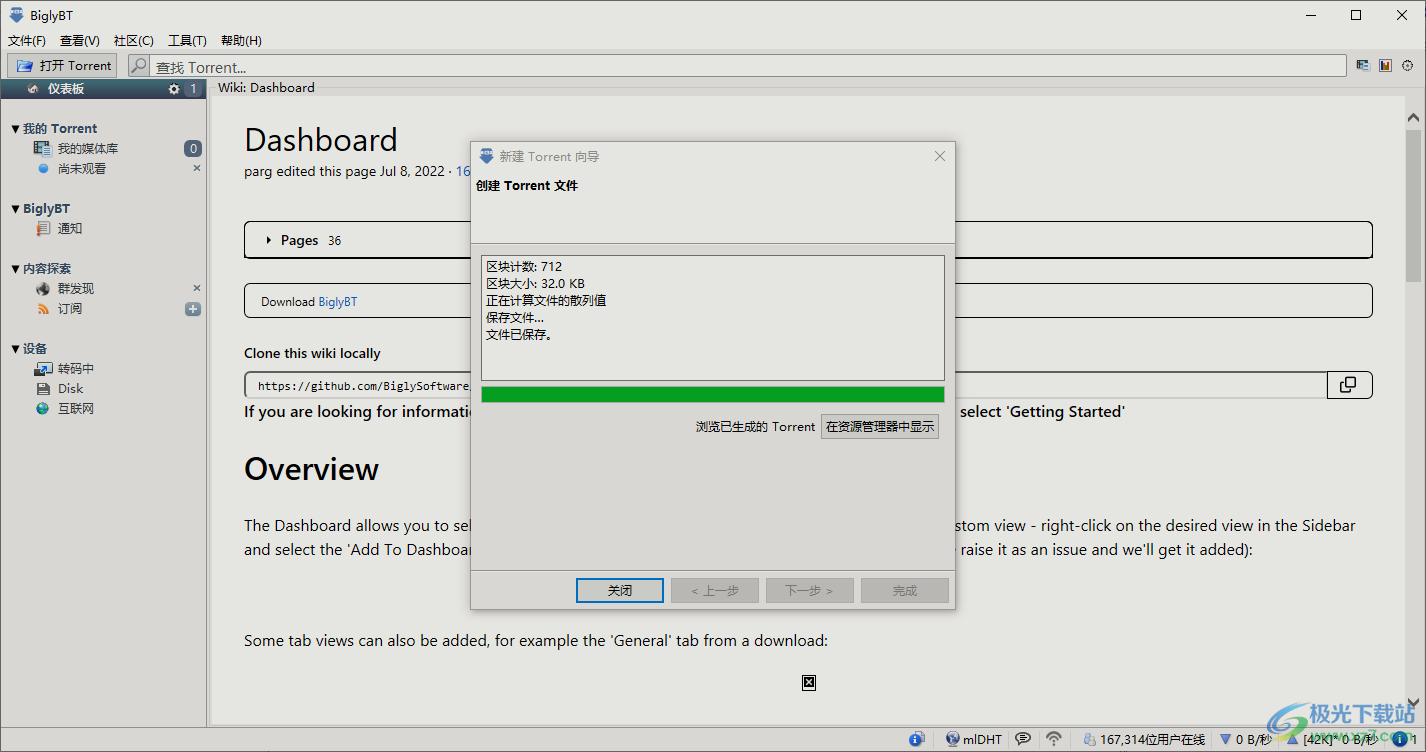Collapse the 设备 devices section
This screenshot has height=752, width=1426.
click(15, 349)
